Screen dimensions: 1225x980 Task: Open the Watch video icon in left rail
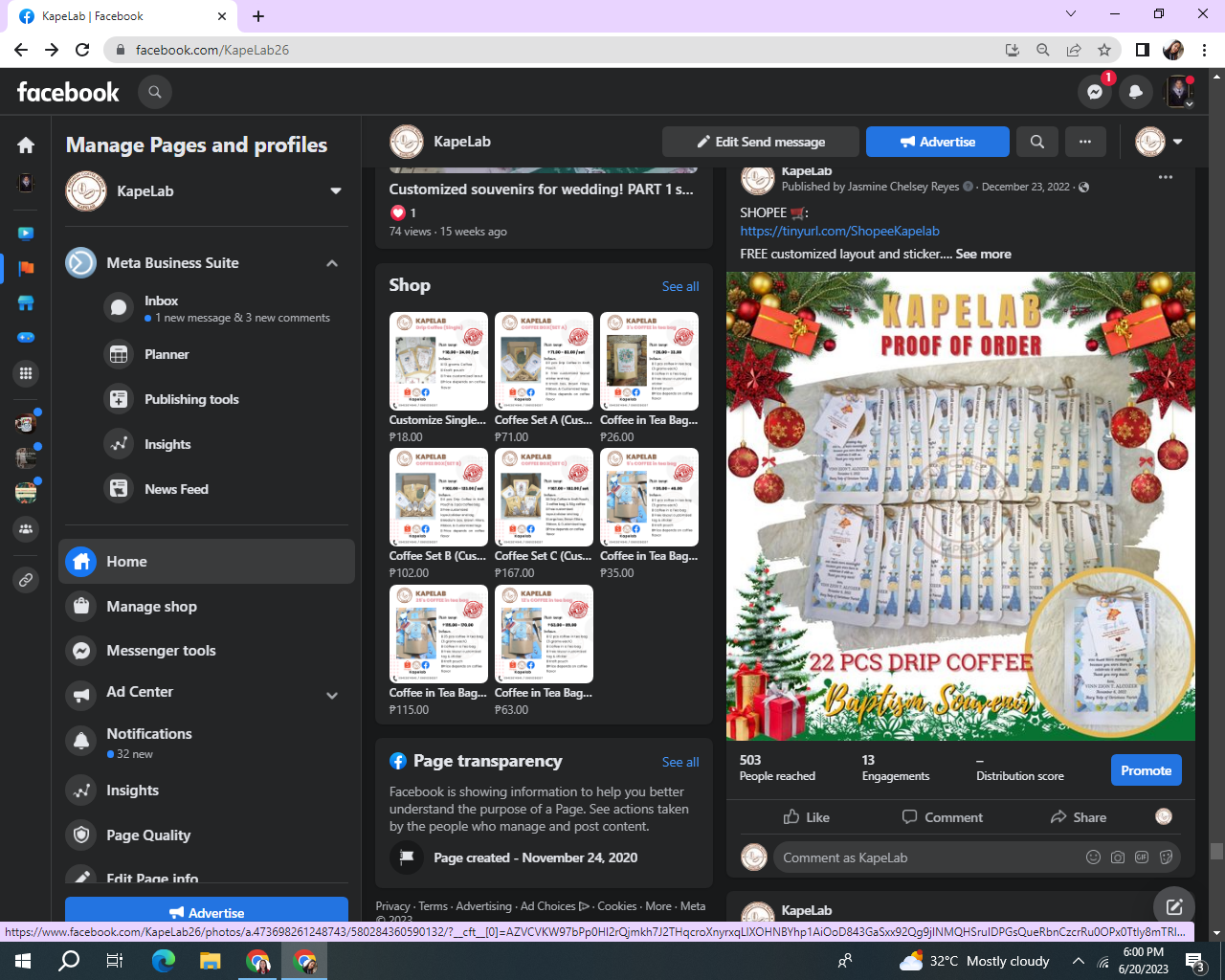click(x=26, y=233)
